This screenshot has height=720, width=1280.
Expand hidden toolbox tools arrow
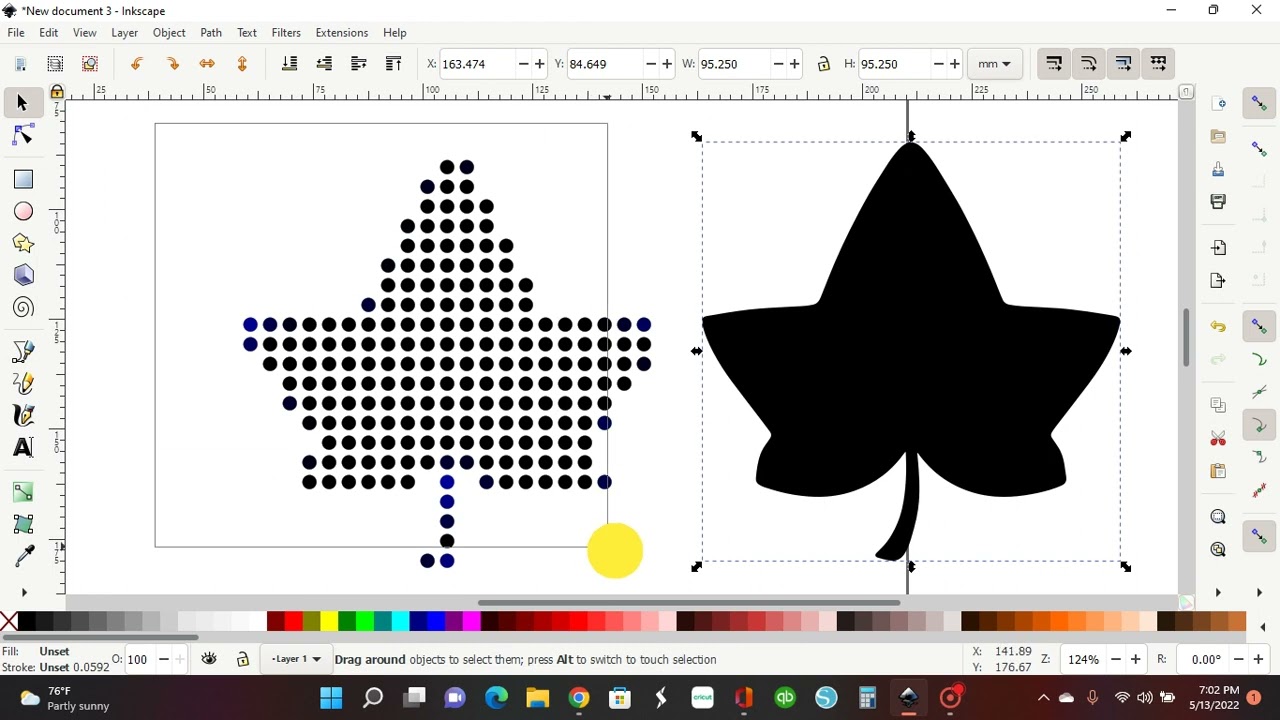pyautogui.click(x=23, y=592)
